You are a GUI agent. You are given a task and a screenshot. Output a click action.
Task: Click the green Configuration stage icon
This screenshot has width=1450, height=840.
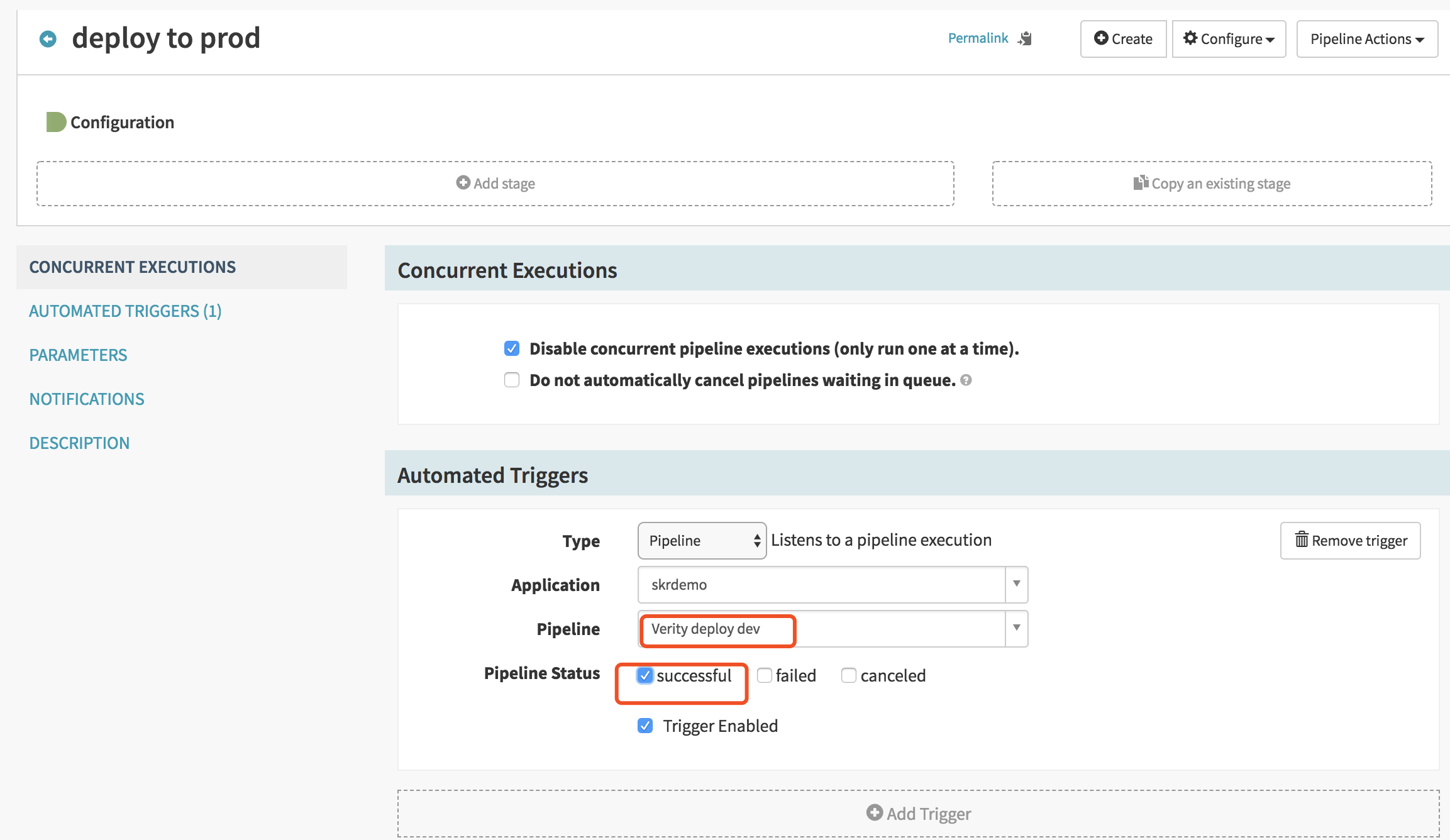56,122
